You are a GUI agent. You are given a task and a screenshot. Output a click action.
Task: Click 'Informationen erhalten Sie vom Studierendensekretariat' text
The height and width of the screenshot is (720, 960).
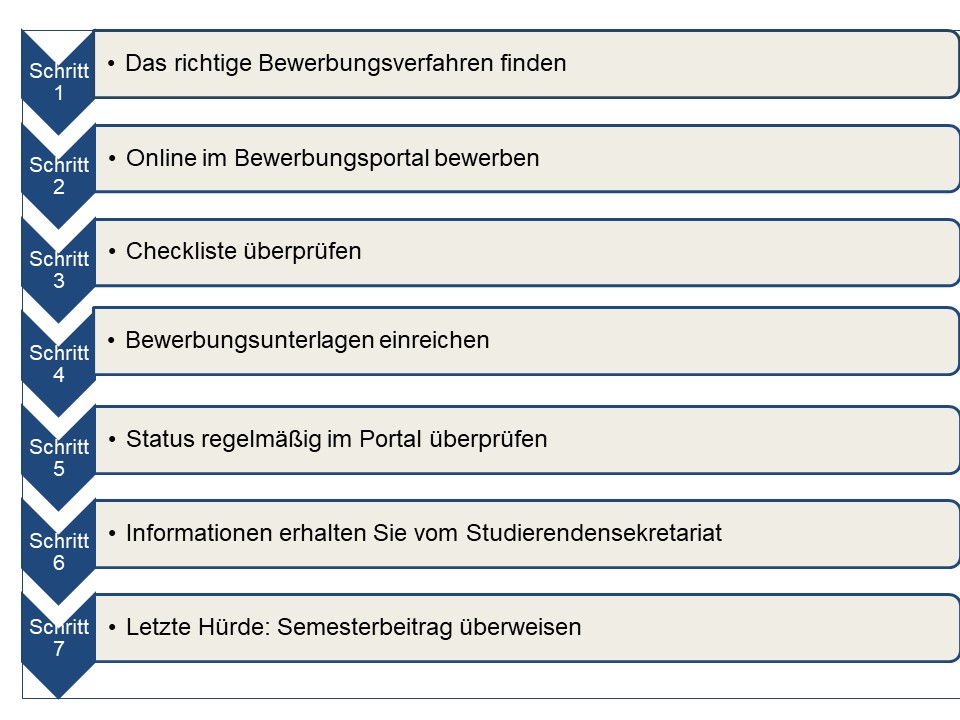[424, 533]
